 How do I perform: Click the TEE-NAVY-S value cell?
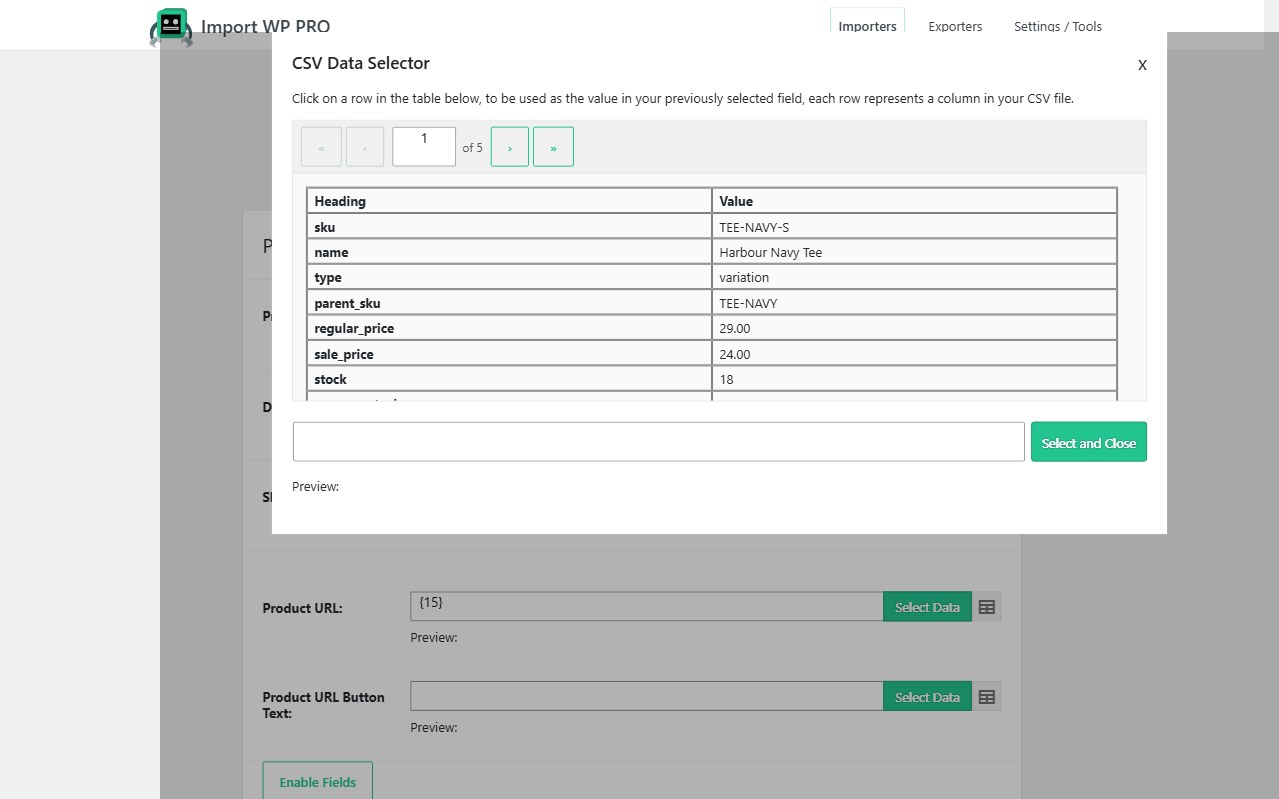(x=914, y=227)
